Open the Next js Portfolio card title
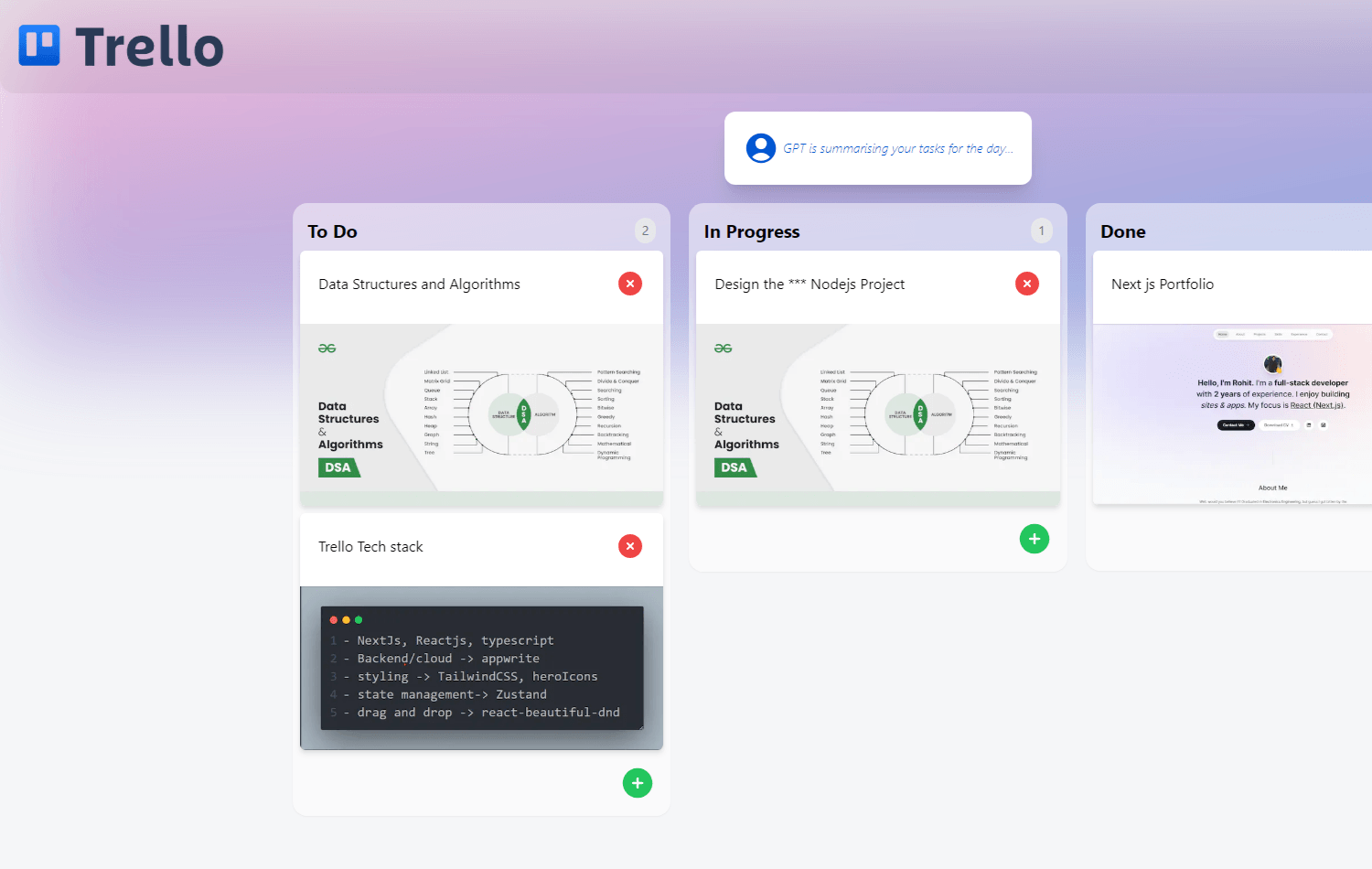1372x869 pixels. click(1163, 284)
